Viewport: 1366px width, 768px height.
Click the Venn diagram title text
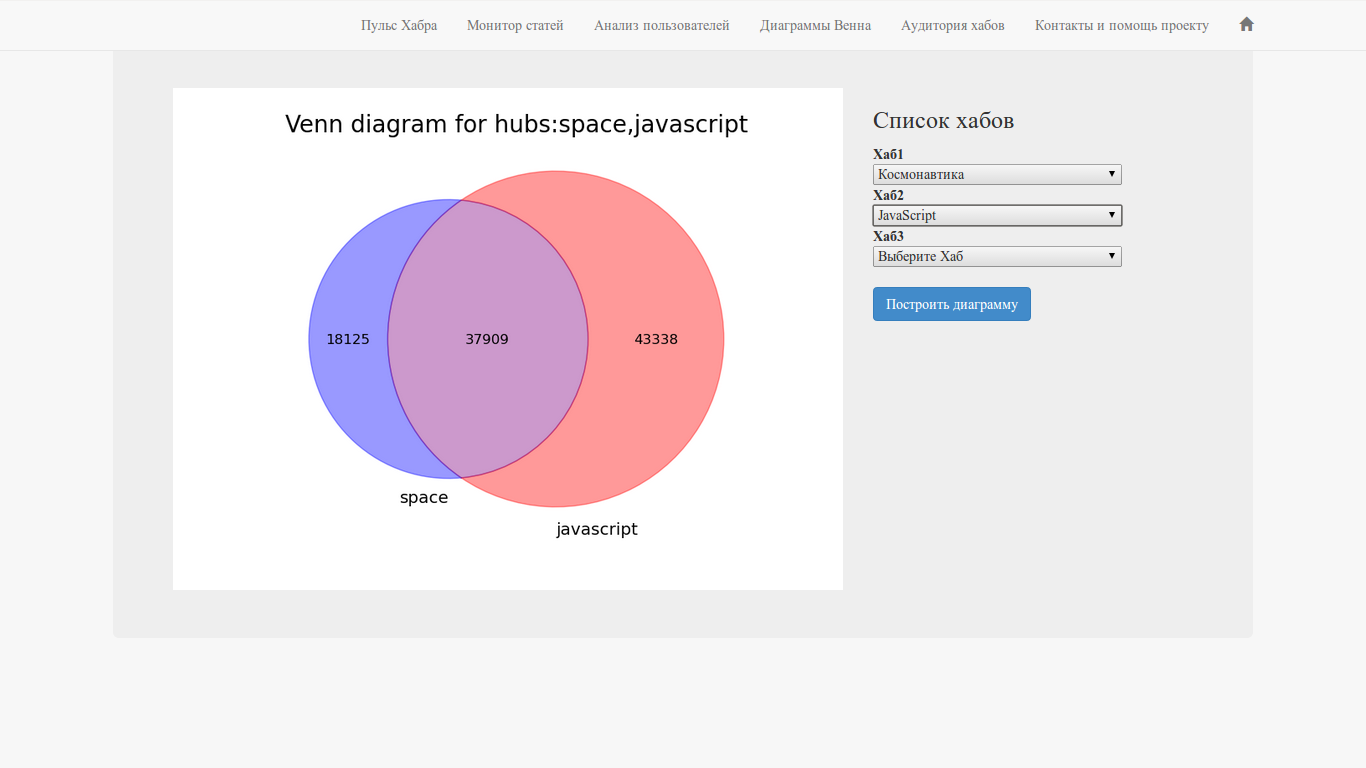(x=516, y=124)
